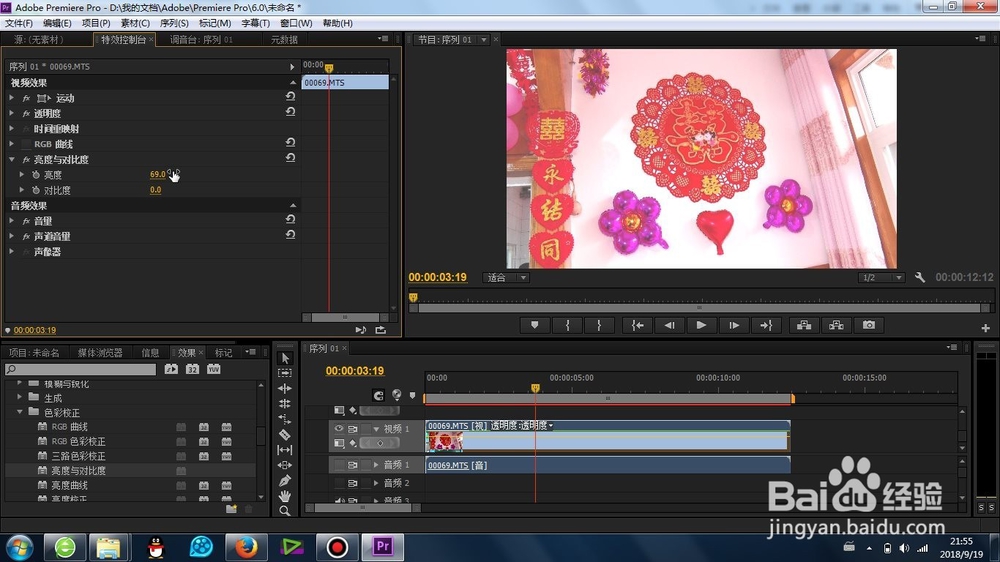Select 三路色彩校正 effect

tap(78, 456)
